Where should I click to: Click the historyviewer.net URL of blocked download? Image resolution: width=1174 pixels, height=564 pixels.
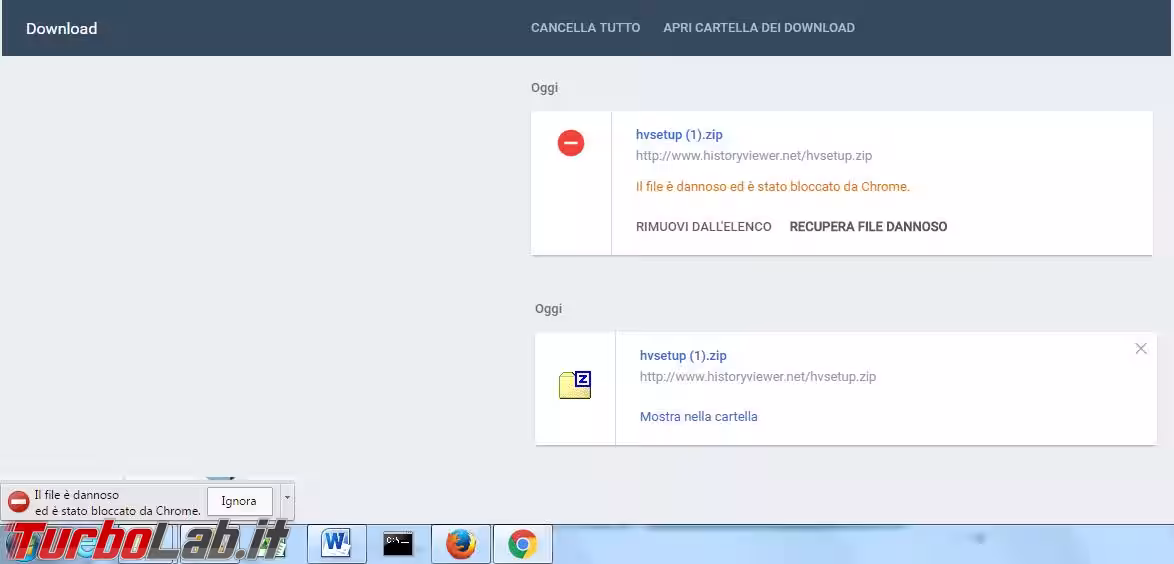[x=754, y=156]
